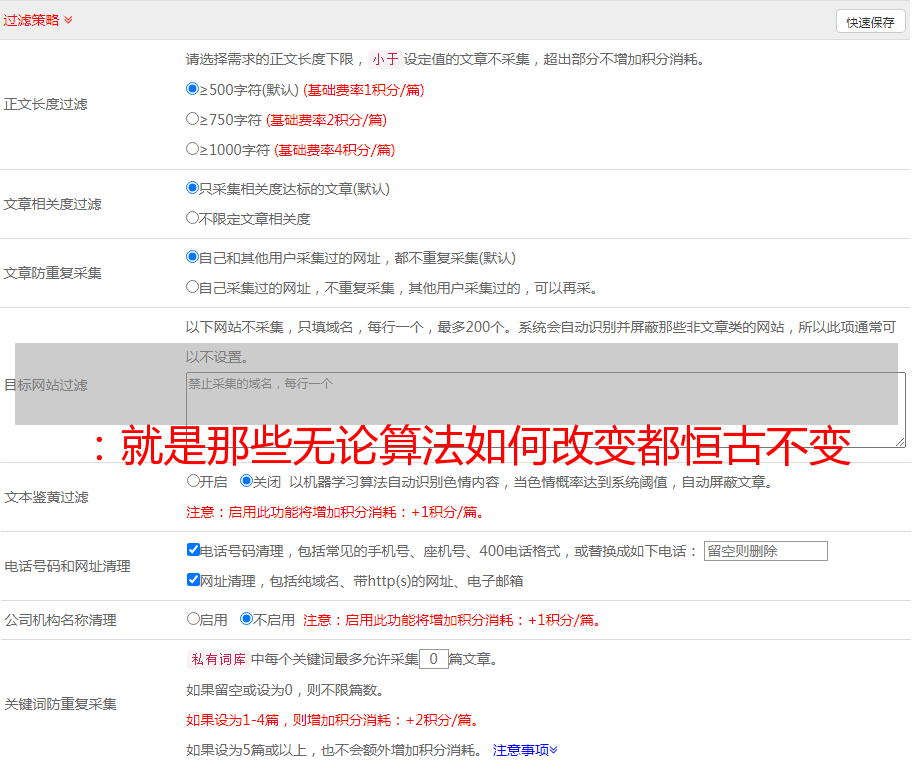The image size is (912, 768).
Task: Toggle the 电话号码清理 checkbox
Action: pos(194,550)
